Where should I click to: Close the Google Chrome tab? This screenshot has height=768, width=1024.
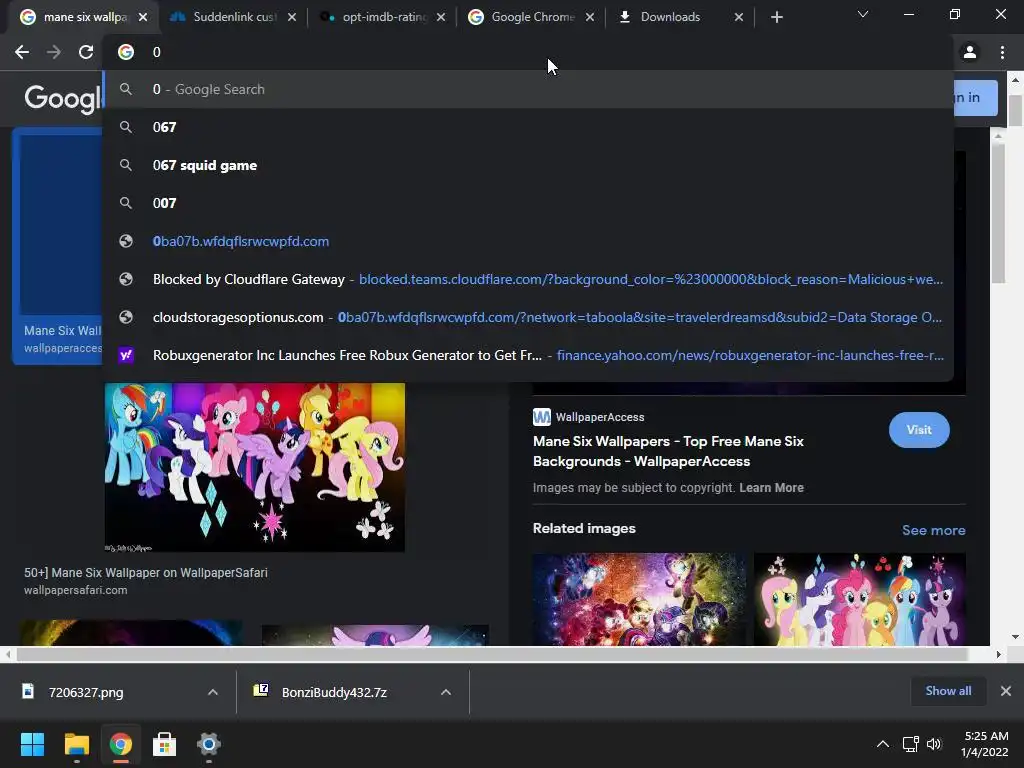pyautogui.click(x=590, y=17)
